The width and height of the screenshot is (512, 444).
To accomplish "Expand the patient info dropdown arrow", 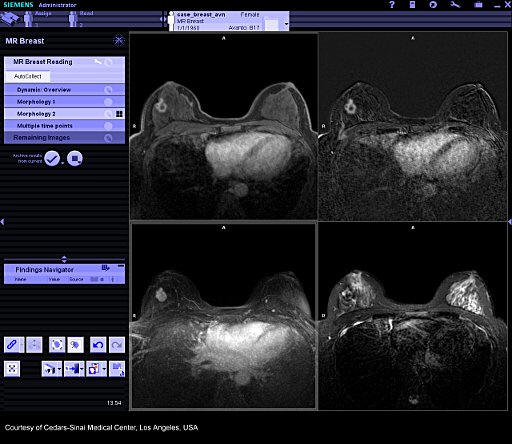I will [286, 24].
